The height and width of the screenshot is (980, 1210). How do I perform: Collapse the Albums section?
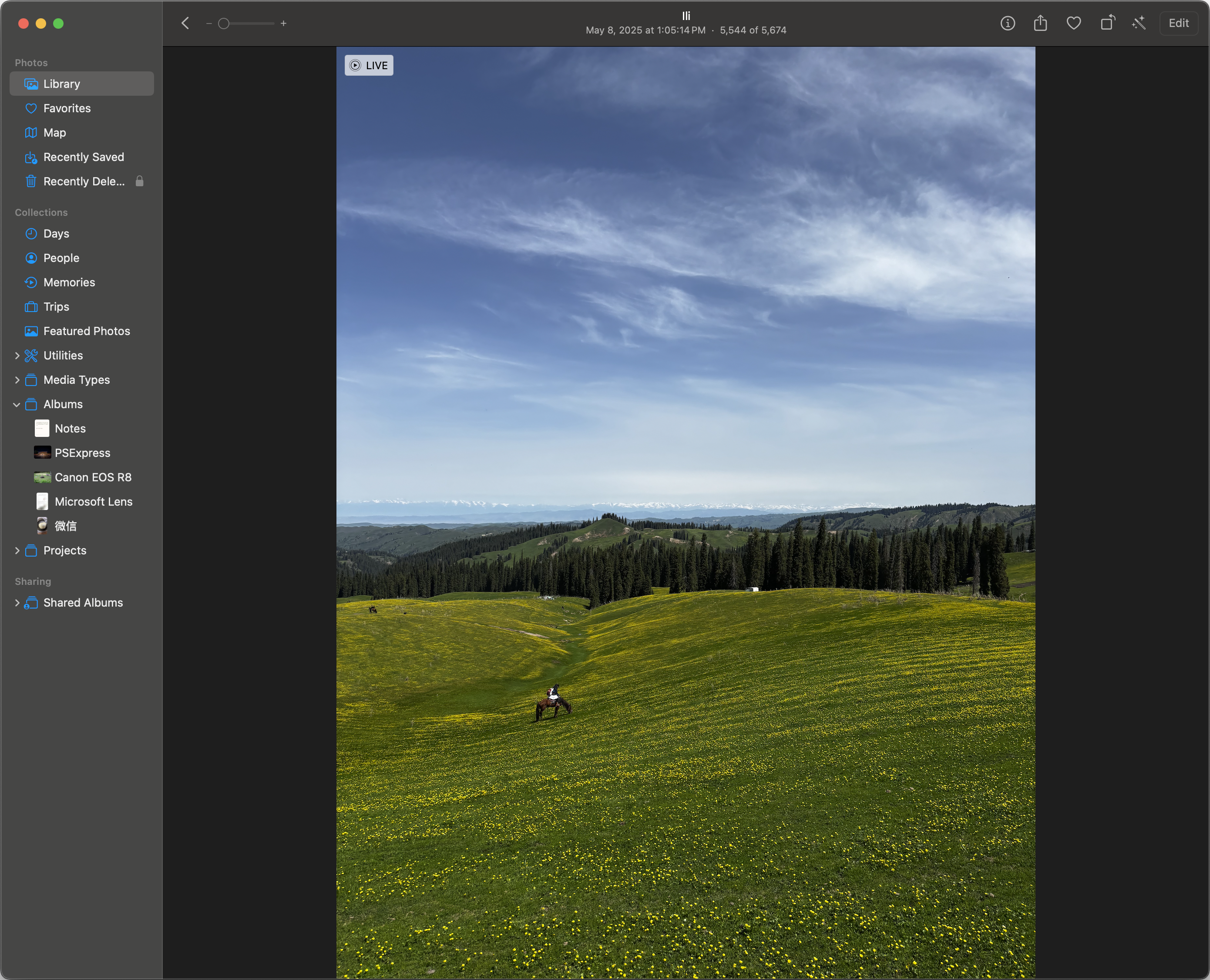[17, 404]
